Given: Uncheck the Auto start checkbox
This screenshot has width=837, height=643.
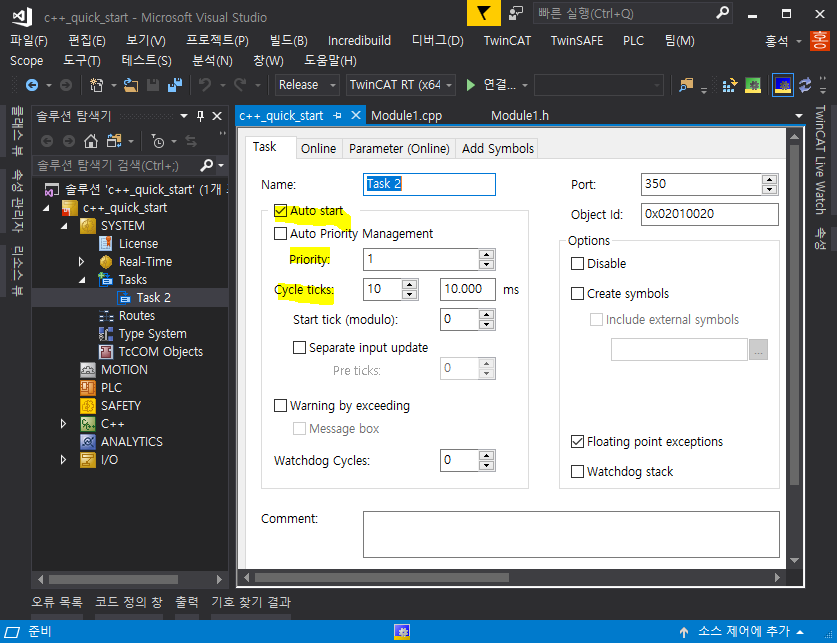Looking at the screenshot, I should click(280, 211).
